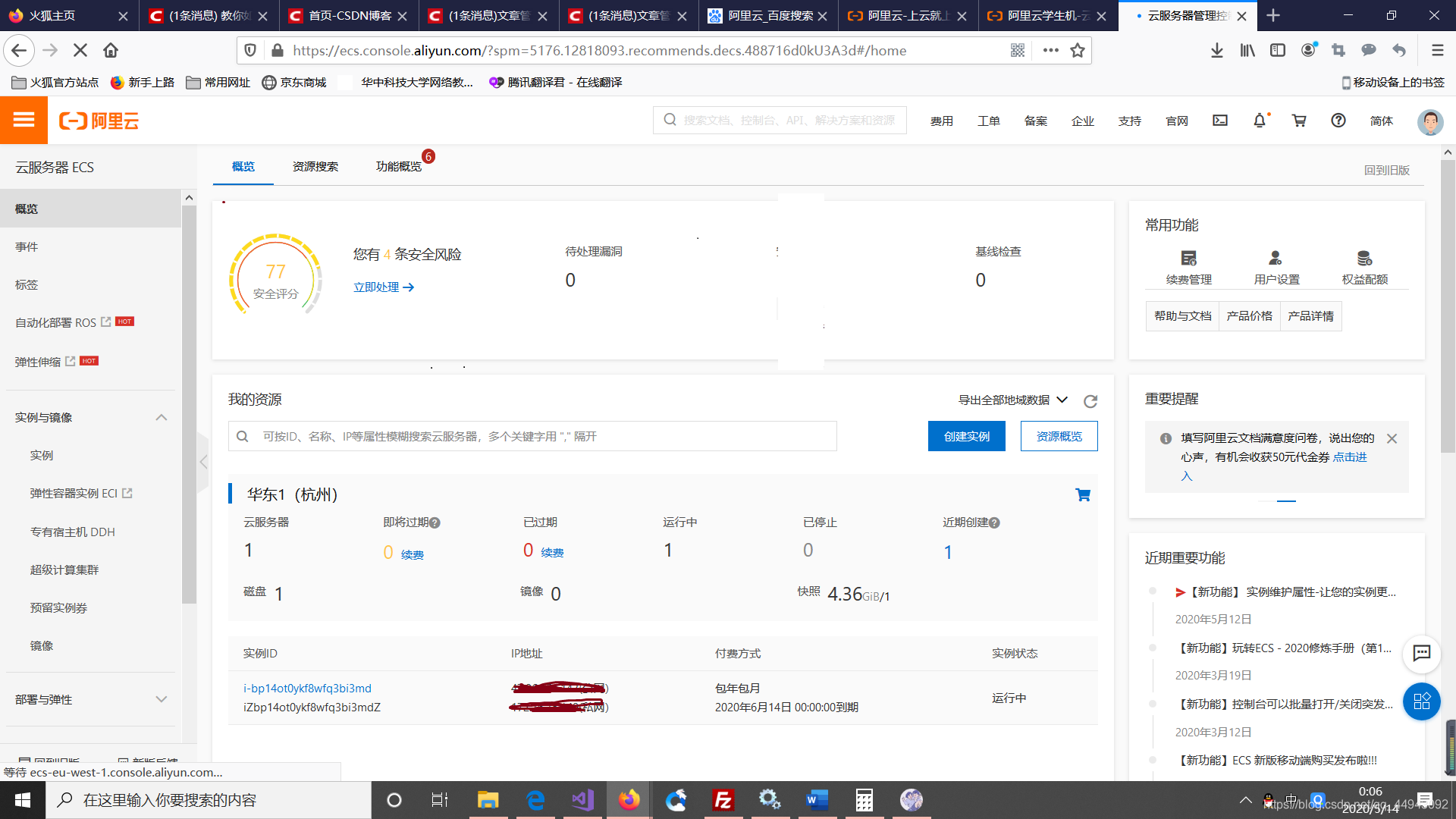Viewport: 1456px width, 819px height.
Task: Click the 权益配额 quota icon
Action: click(1364, 259)
